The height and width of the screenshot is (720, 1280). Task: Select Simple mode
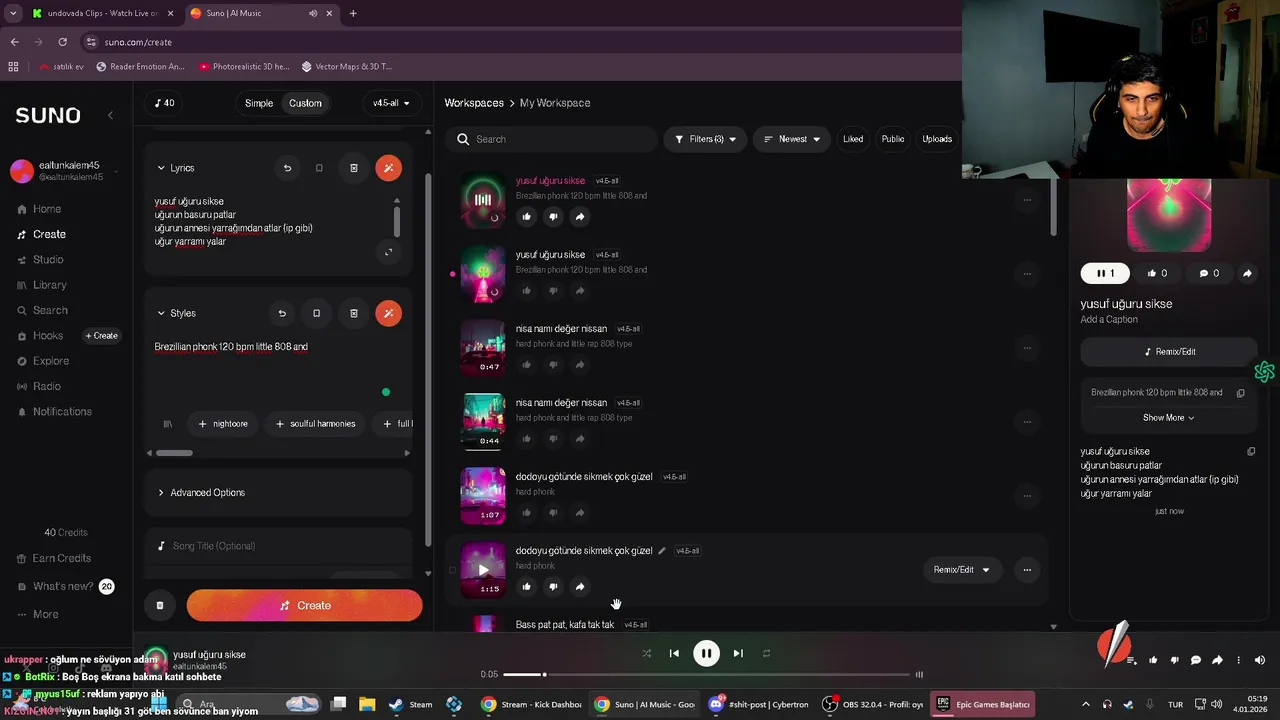pyautogui.click(x=259, y=103)
